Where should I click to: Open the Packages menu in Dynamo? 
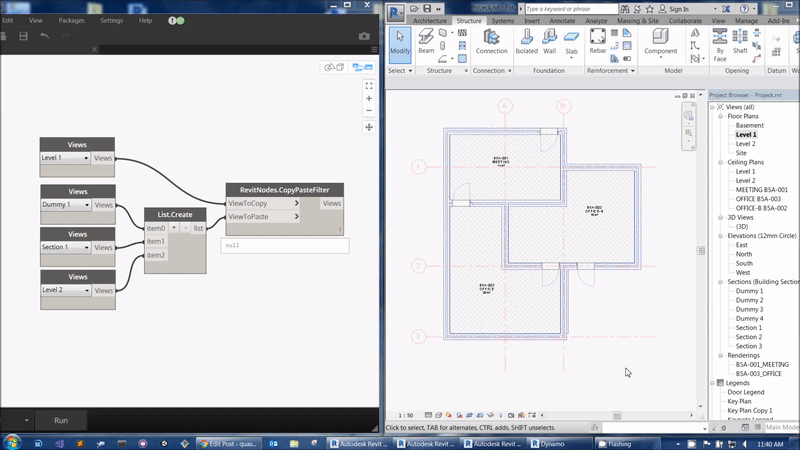pos(72,20)
